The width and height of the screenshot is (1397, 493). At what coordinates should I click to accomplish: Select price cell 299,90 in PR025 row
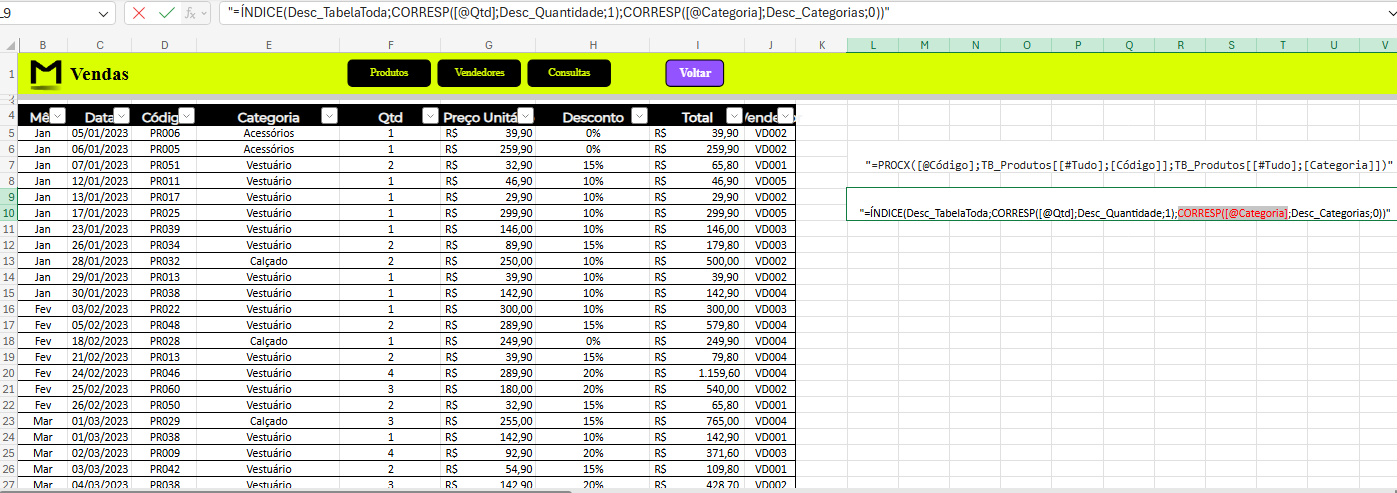coord(489,213)
